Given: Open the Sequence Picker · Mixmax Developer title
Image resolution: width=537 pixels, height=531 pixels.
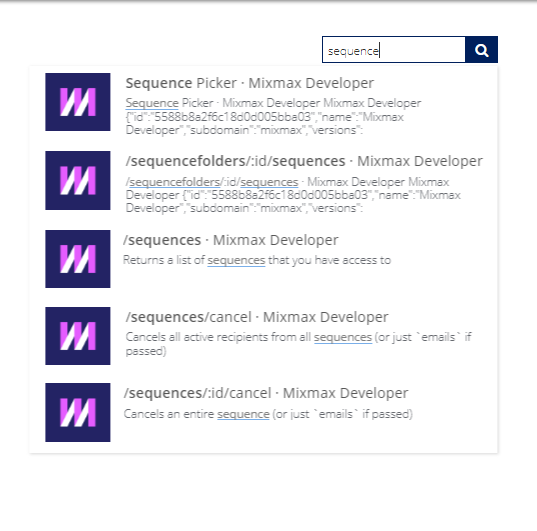Looking at the screenshot, I should pos(250,83).
